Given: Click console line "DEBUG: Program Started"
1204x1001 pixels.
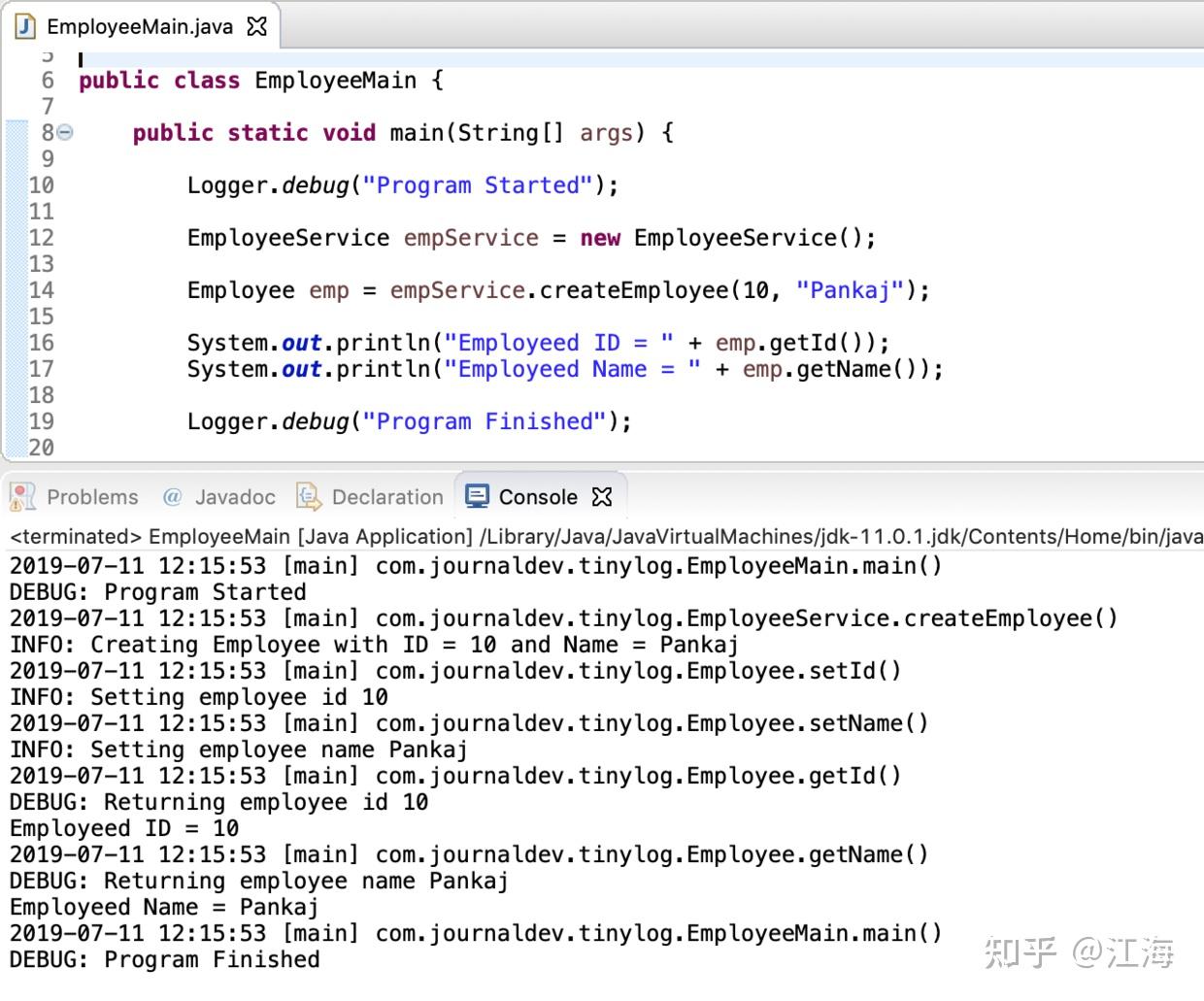Looking at the screenshot, I should pos(158,592).
